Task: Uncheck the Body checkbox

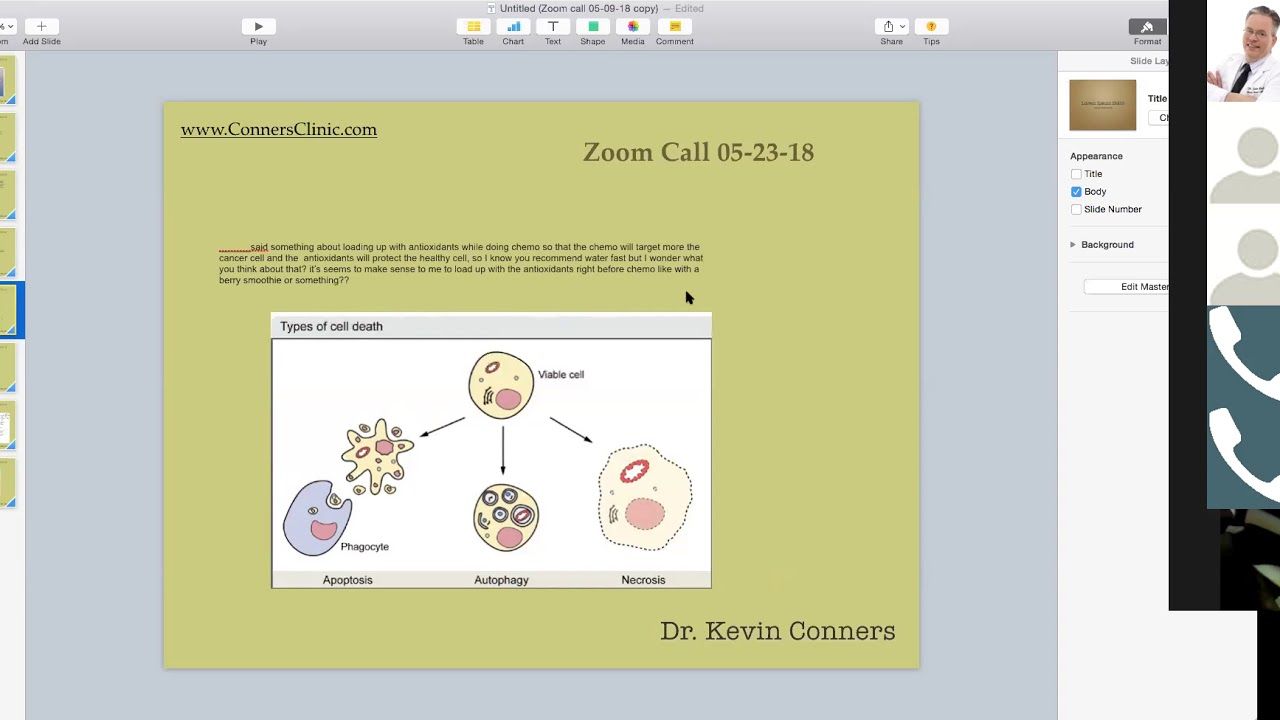Action: [1076, 192]
